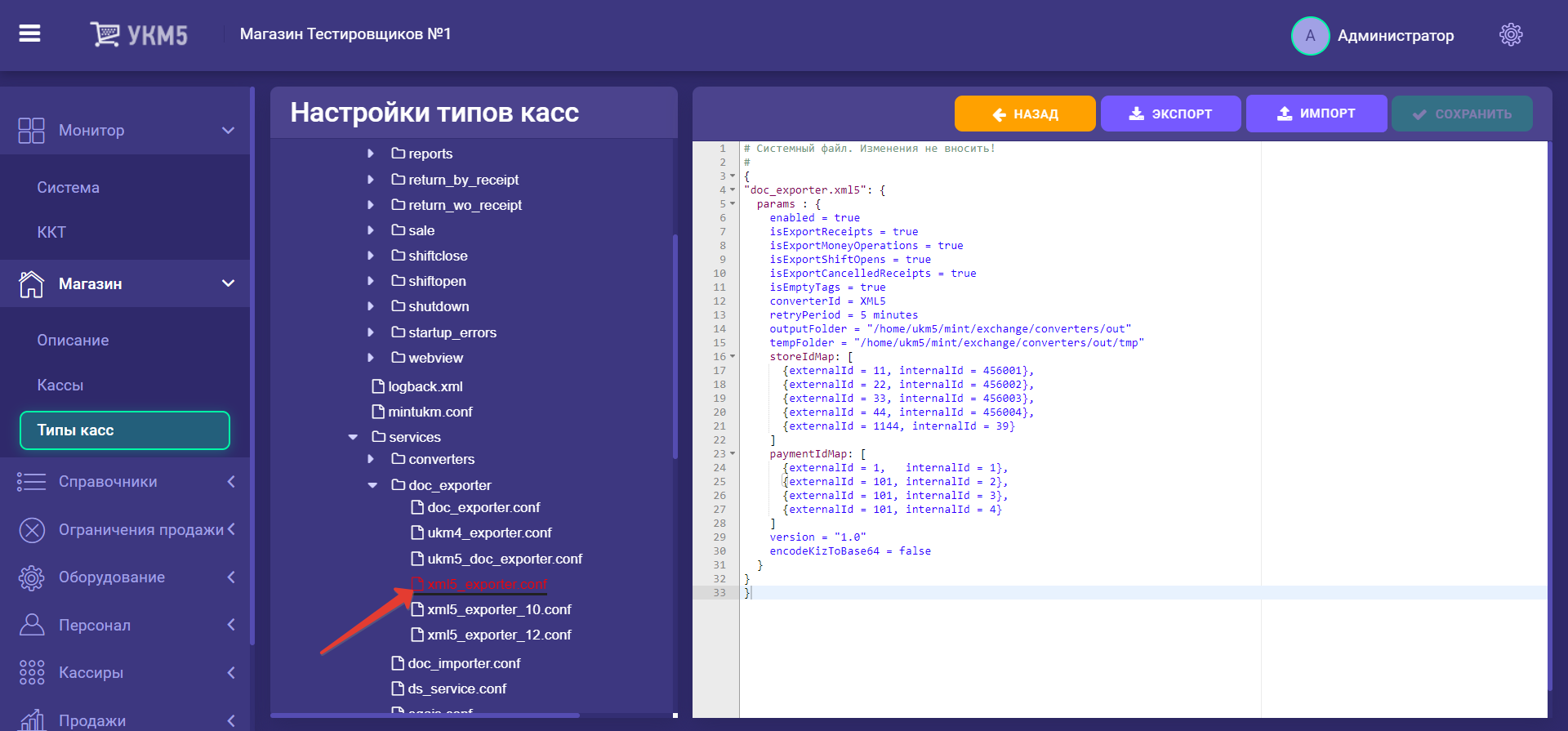Viewport: 1568px width, 731px height.
Task: Click the Магазин house icon
Action: pyautogui.click(x=31, y=284)
